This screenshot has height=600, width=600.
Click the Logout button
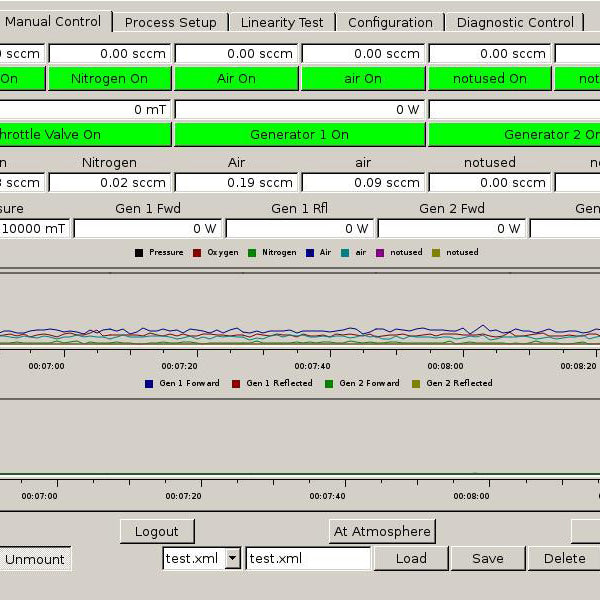157,531
